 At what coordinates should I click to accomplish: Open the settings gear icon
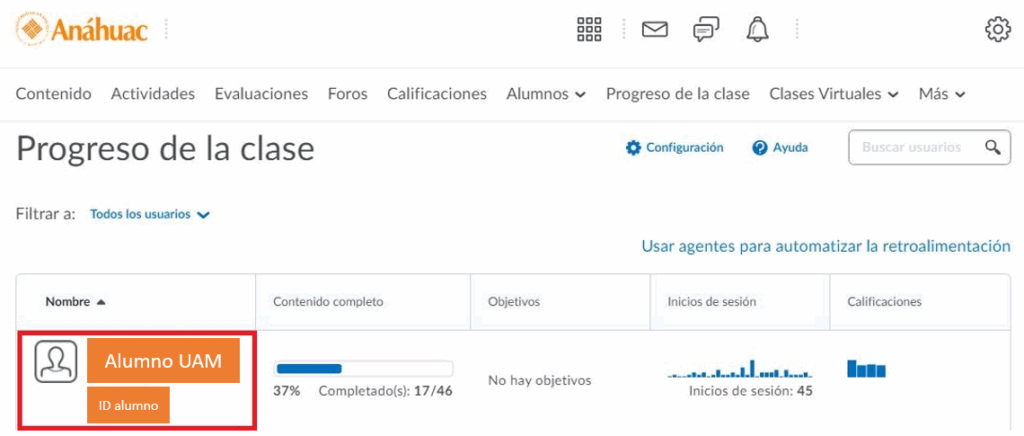coord(997,30)
